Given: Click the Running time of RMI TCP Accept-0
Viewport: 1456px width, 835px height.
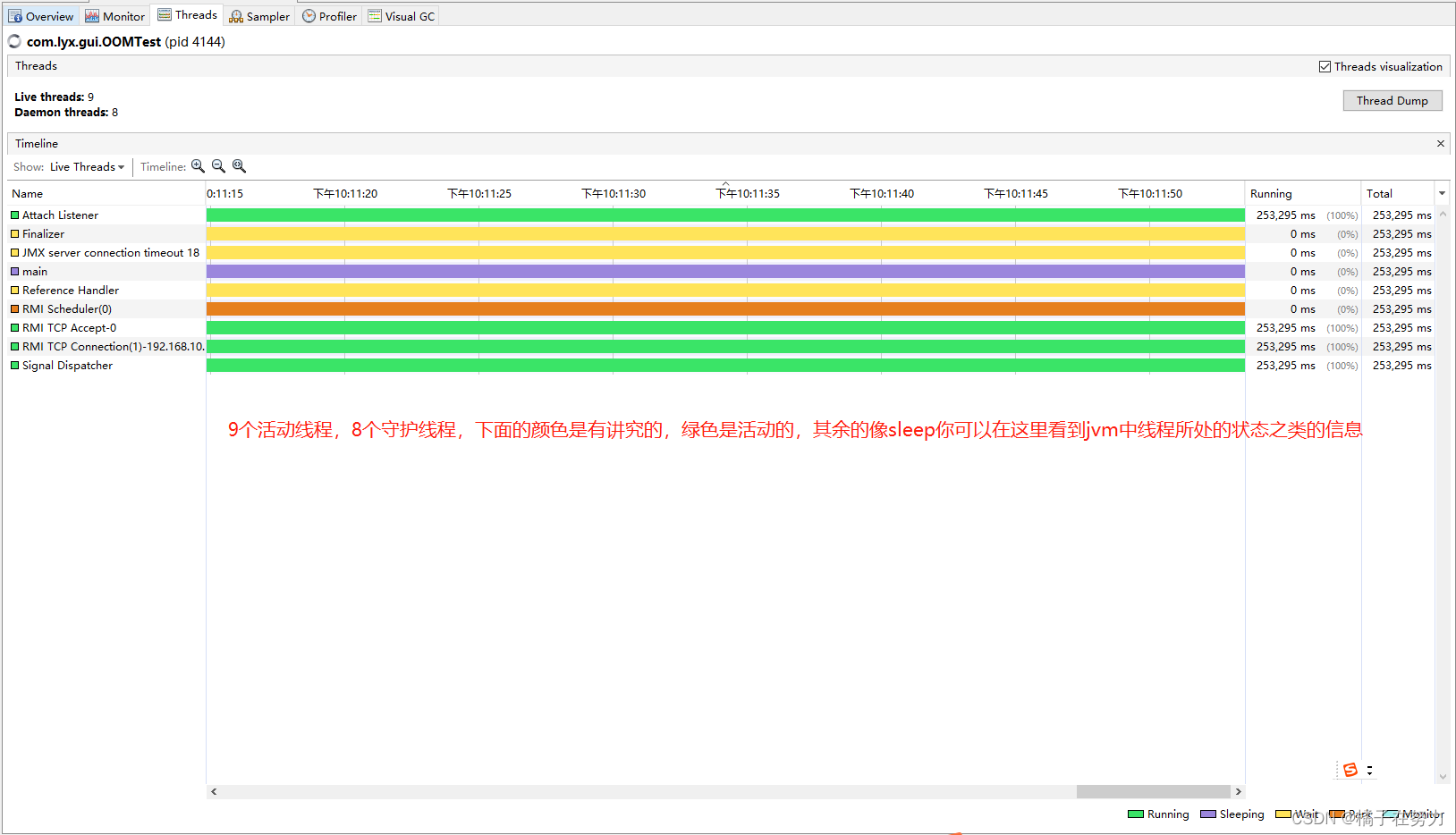Looking at the screenshot, I should pyautogui.click(x=1285, y=328).
